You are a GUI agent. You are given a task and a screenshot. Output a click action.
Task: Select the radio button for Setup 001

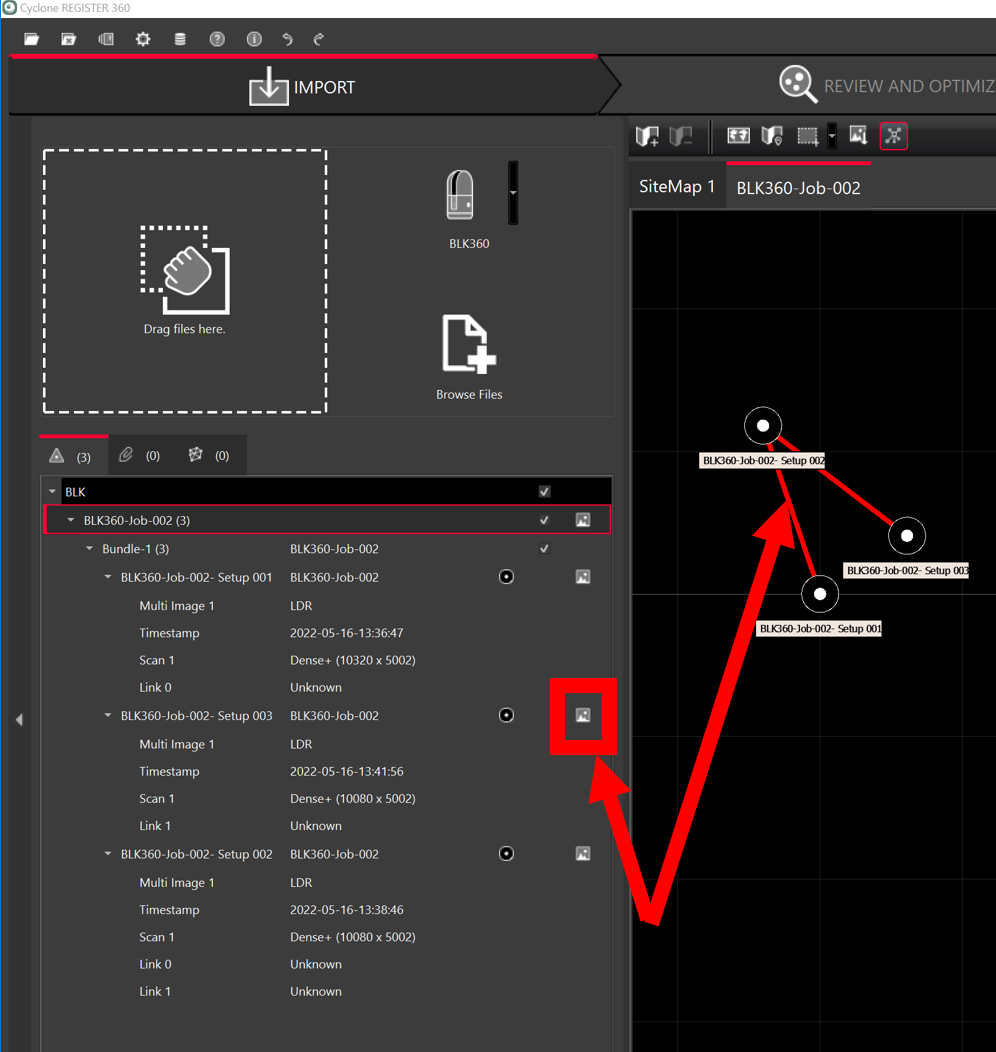point(506,577)
